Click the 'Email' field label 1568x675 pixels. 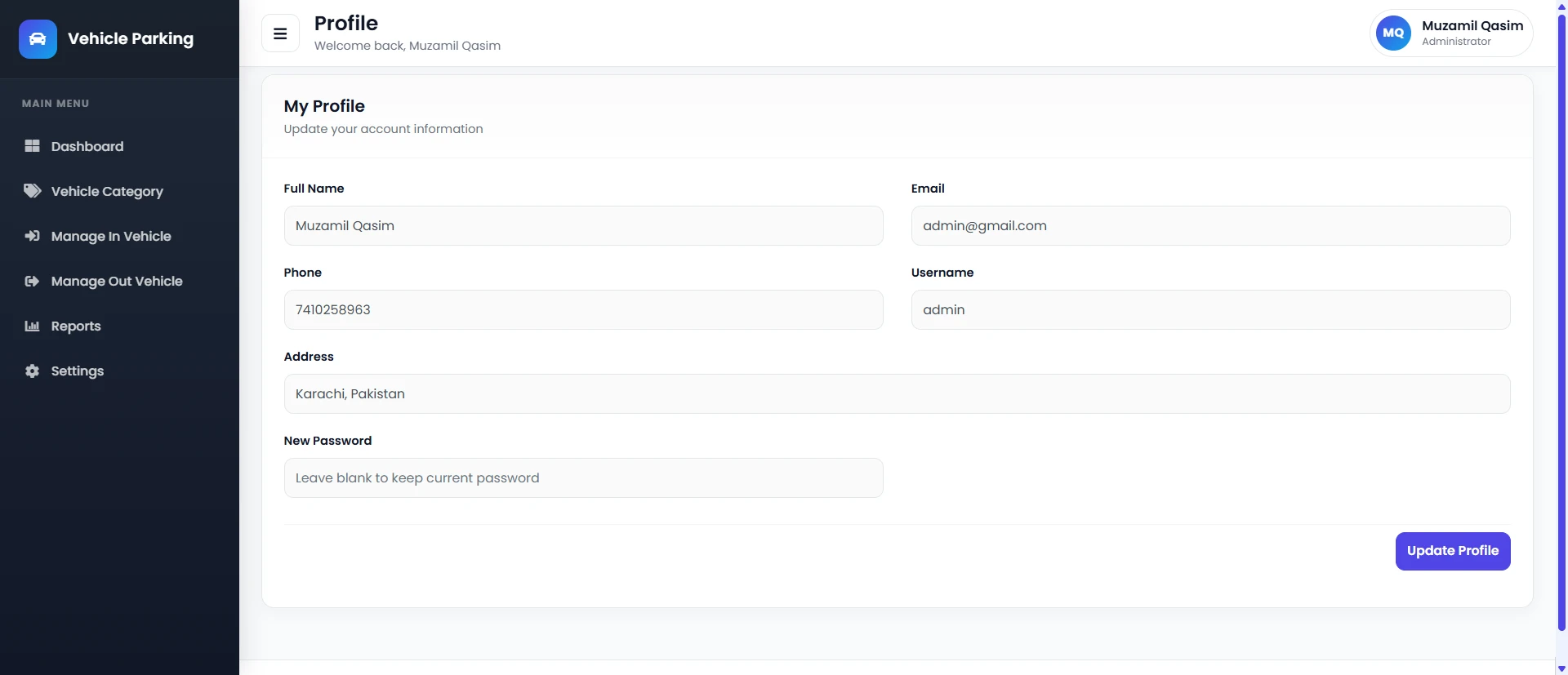pyautogui.click(x=928, y=189)
